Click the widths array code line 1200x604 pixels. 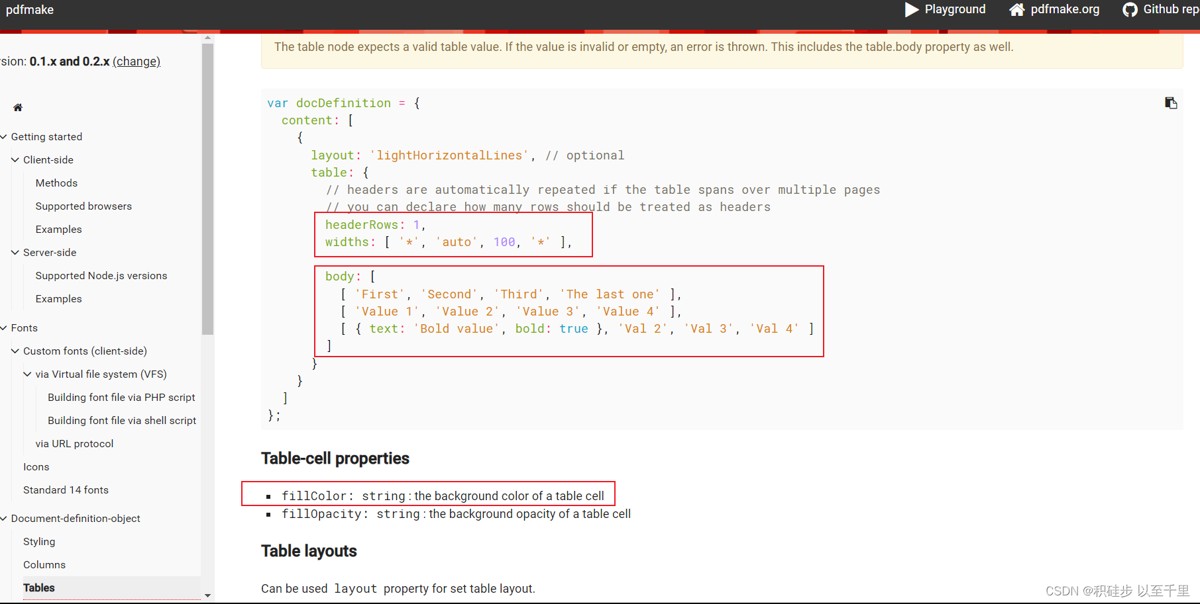[449, 242]
